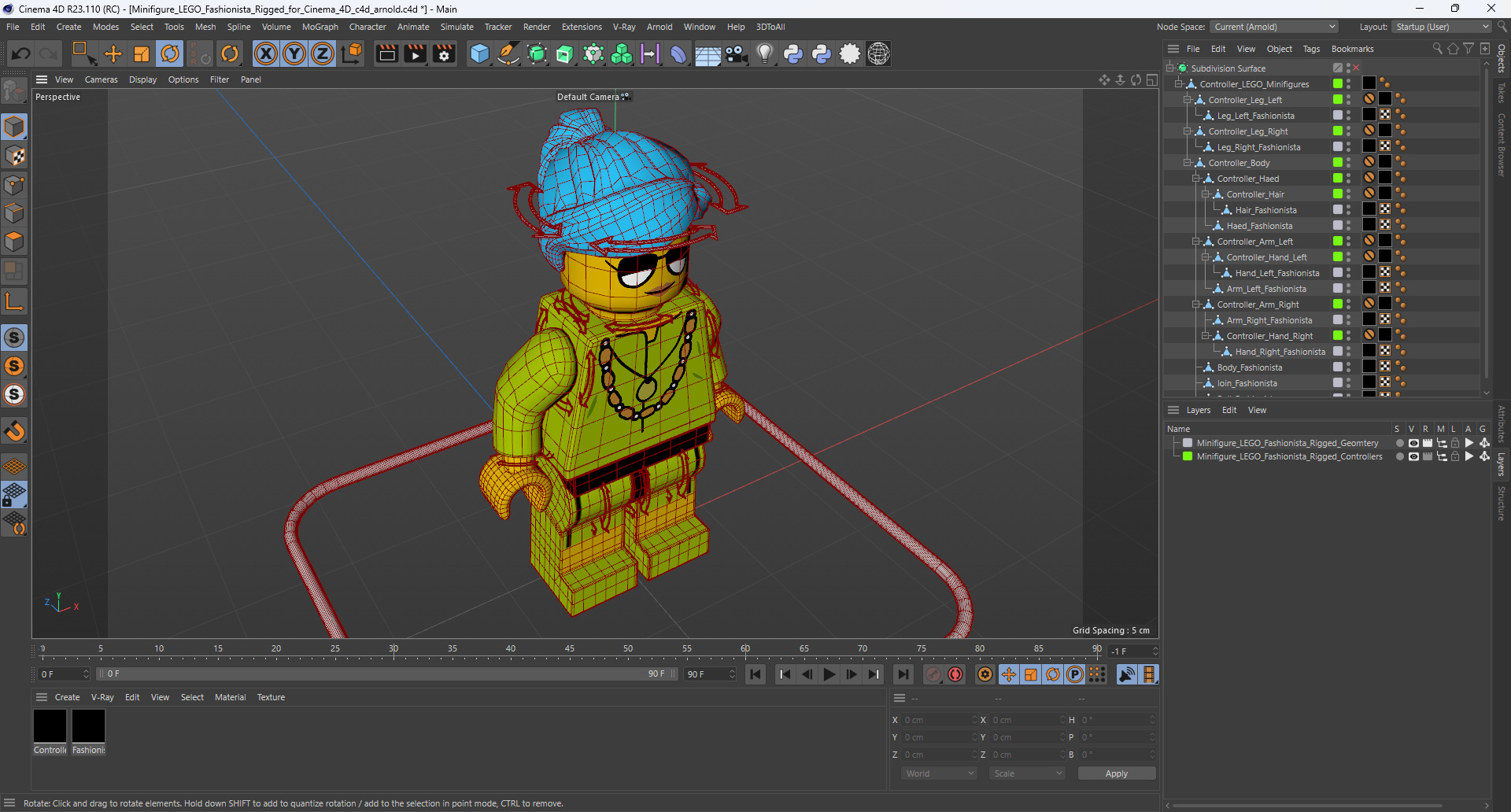
Task: Open the Spline pen tool
Action: (x=508, y=54)
